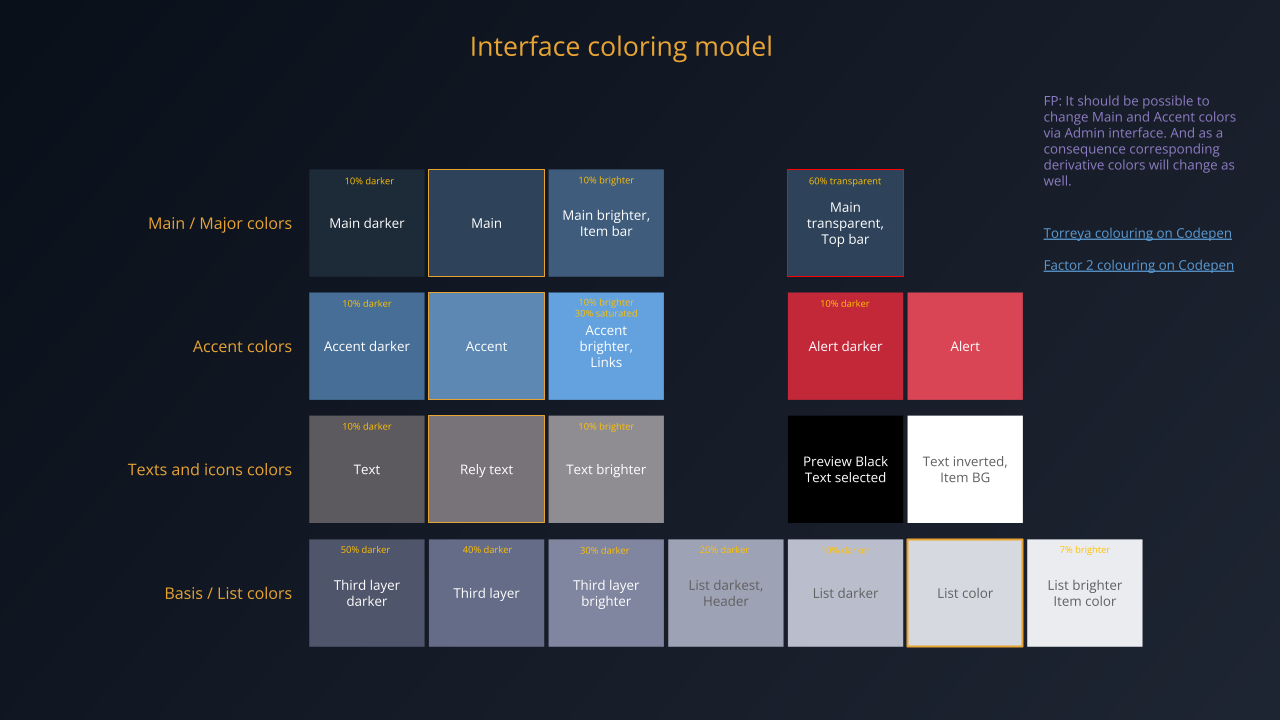This screenshot has width=1280, height=720.
Task: Select the Rely text swatch
Action: pyautogui.click(x=486, y=468)
